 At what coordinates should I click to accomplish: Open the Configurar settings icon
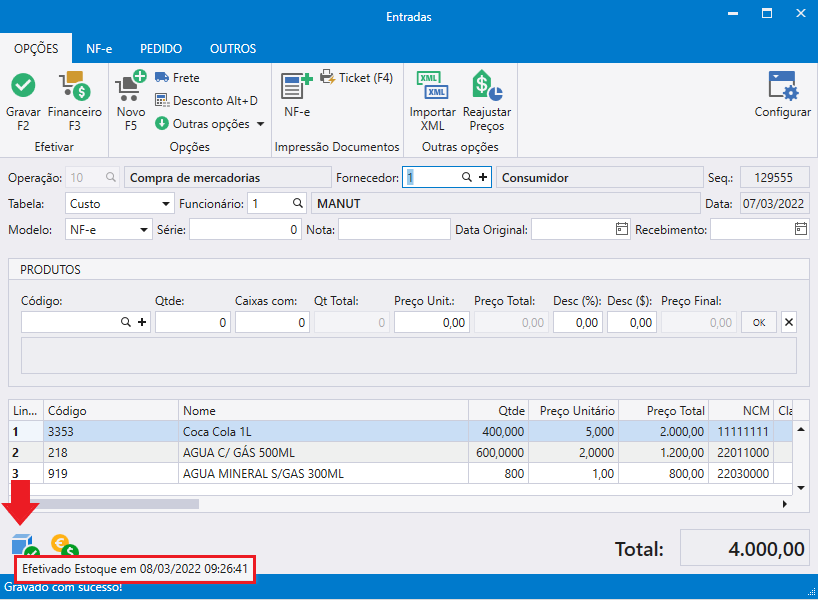coord(783,86)
